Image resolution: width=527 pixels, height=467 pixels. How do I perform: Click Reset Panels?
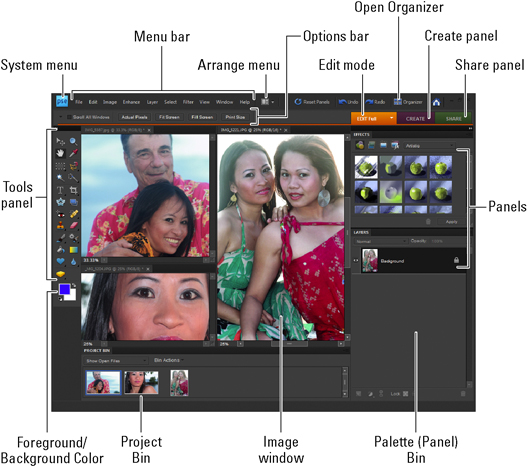click(x=312, y=102)
